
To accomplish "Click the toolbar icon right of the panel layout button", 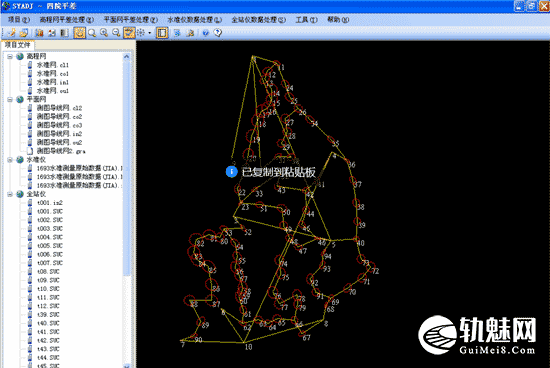I will (177, 33).
